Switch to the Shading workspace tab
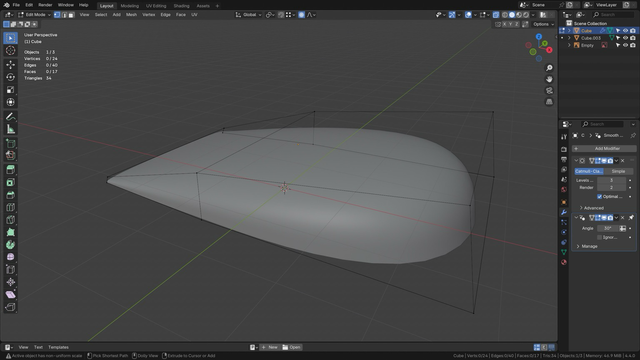Screen dimensions: 640x360 coord(181,6)
